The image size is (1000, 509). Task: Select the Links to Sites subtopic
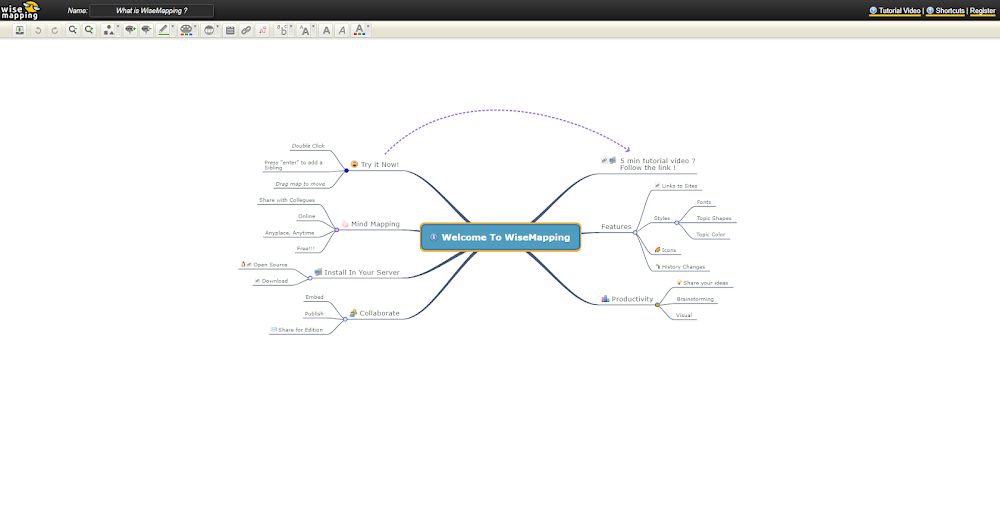(676, 186)
